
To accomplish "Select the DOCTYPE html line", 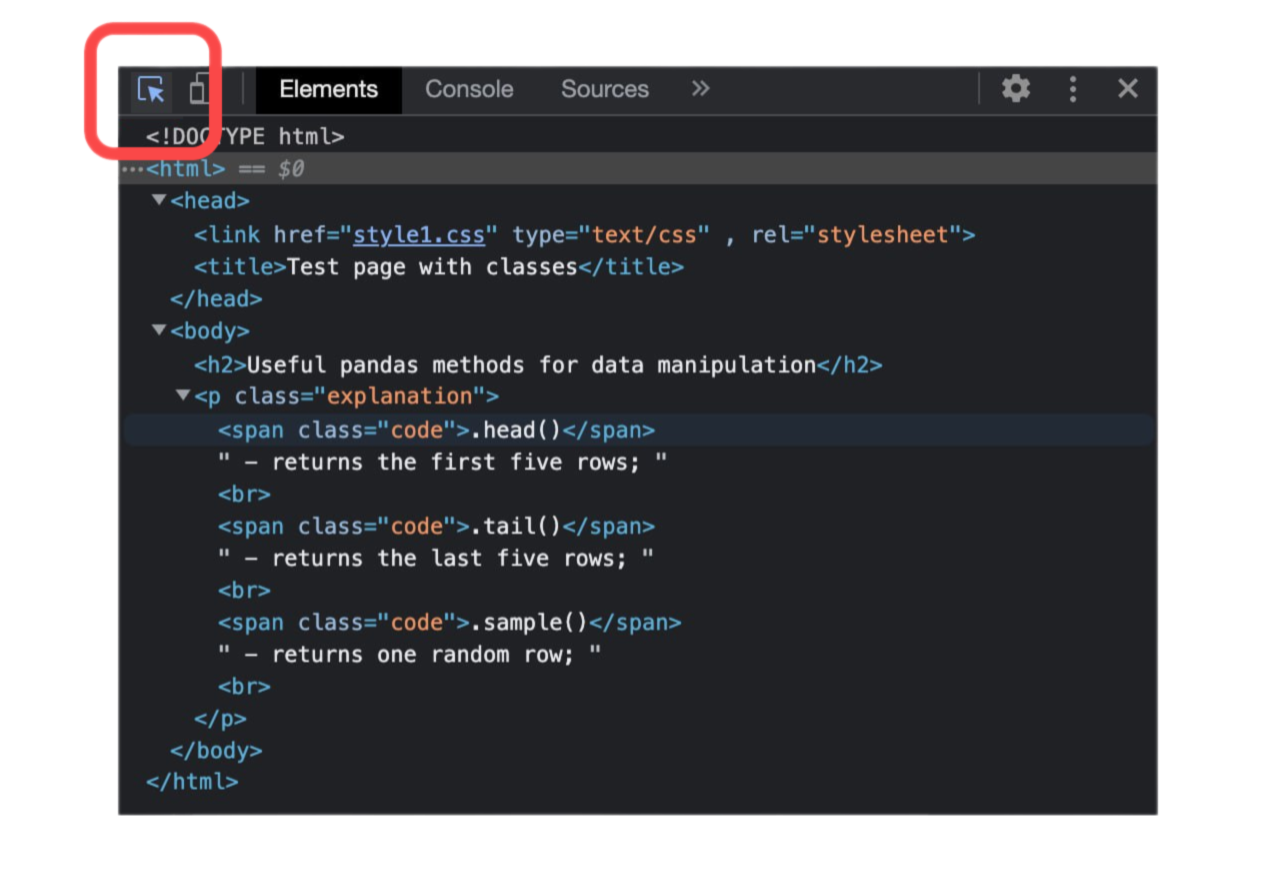I will point(245,137).
